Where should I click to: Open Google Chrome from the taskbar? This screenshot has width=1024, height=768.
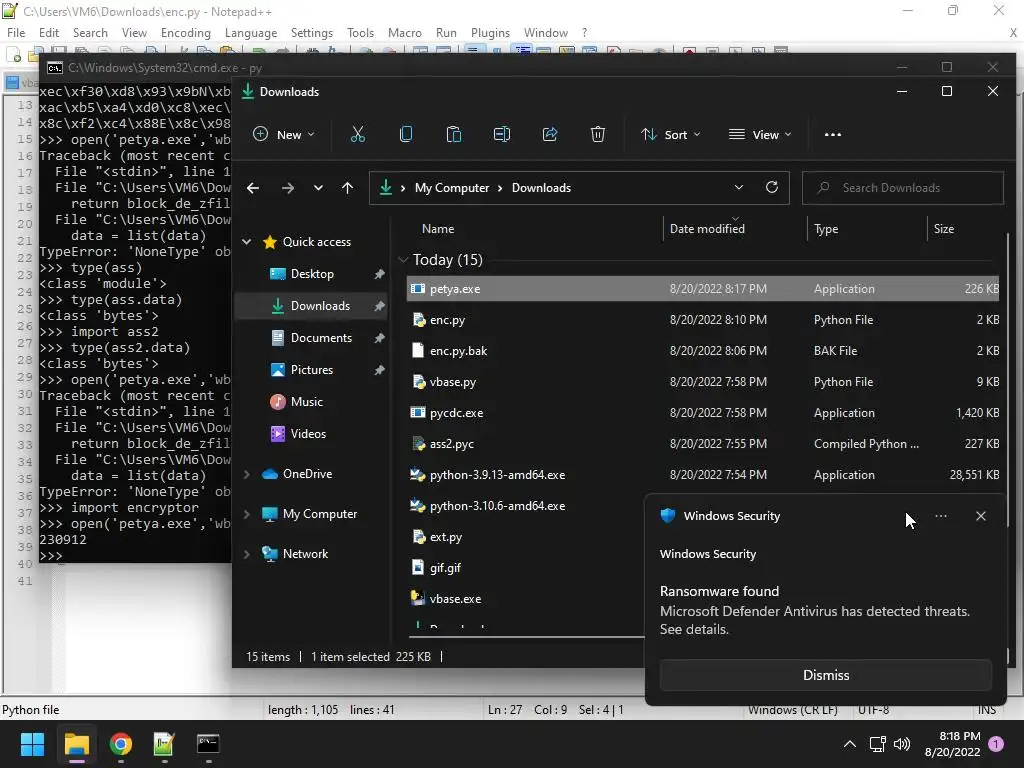[x=121, y=744]
